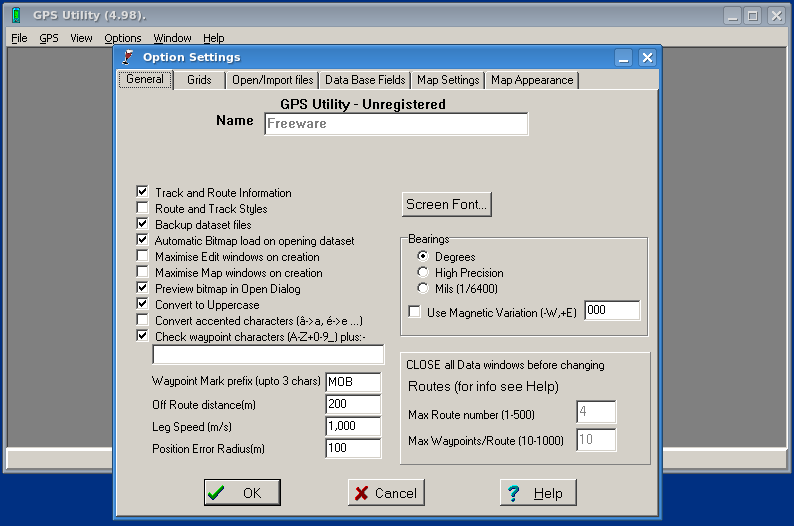Toggle Preview bitmap in Open Dialog

[142, 288]
